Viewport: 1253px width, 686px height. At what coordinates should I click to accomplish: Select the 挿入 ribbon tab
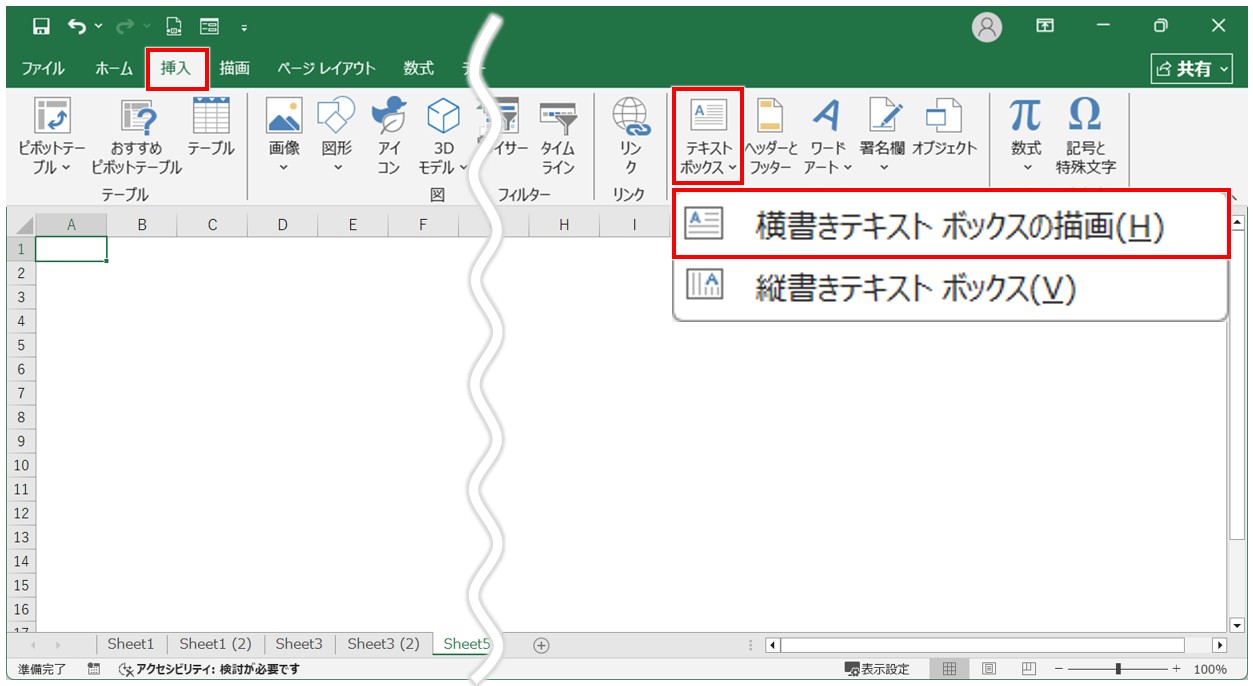(x=177, y=68)
